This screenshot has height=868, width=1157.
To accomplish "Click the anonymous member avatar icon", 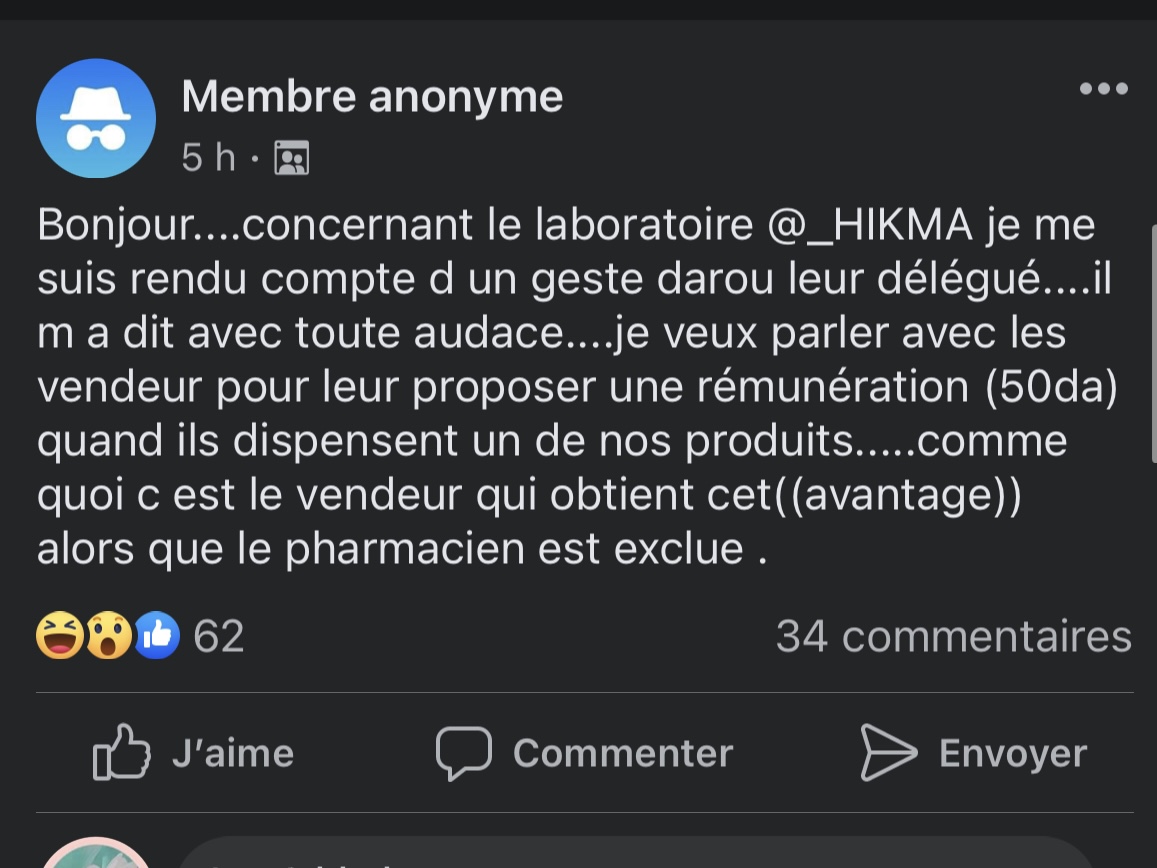I will (96, 118).
